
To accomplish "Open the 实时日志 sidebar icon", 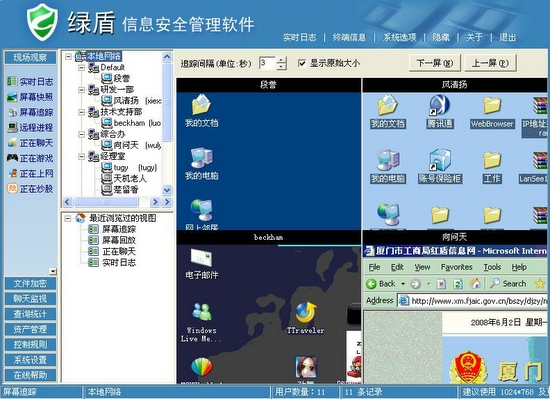I will 12,82.
